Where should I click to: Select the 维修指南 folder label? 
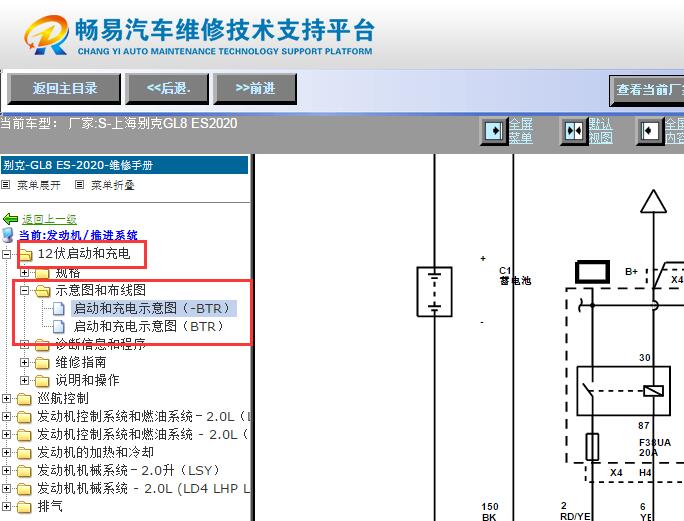pos(81,362)
